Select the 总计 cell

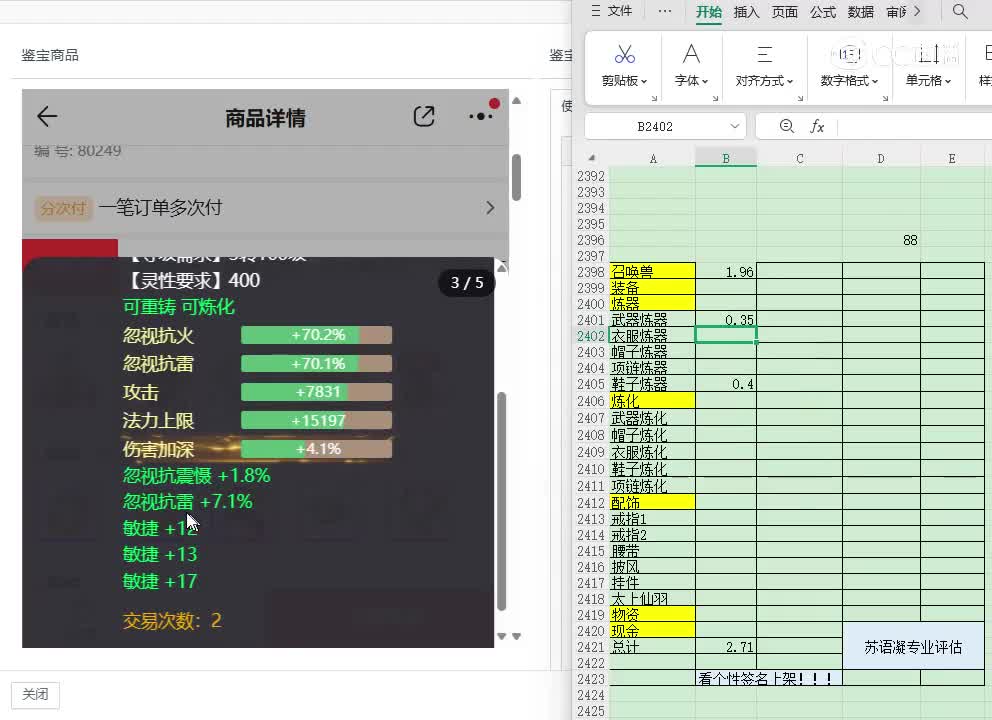652,647
